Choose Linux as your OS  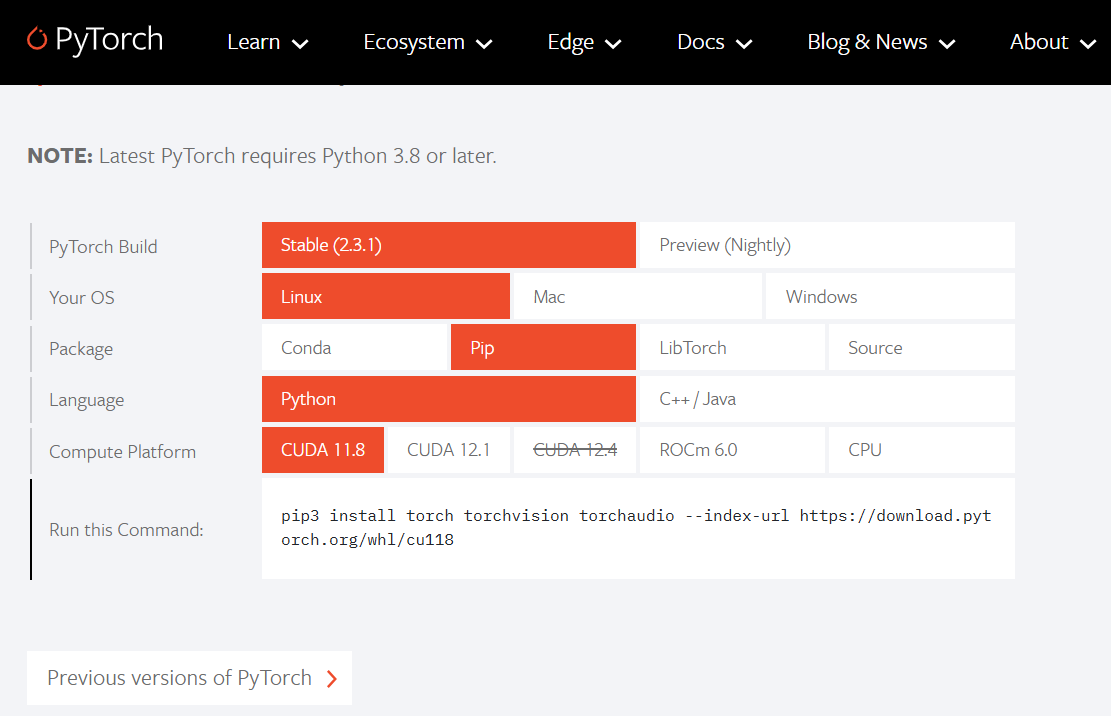coord(385,296)
